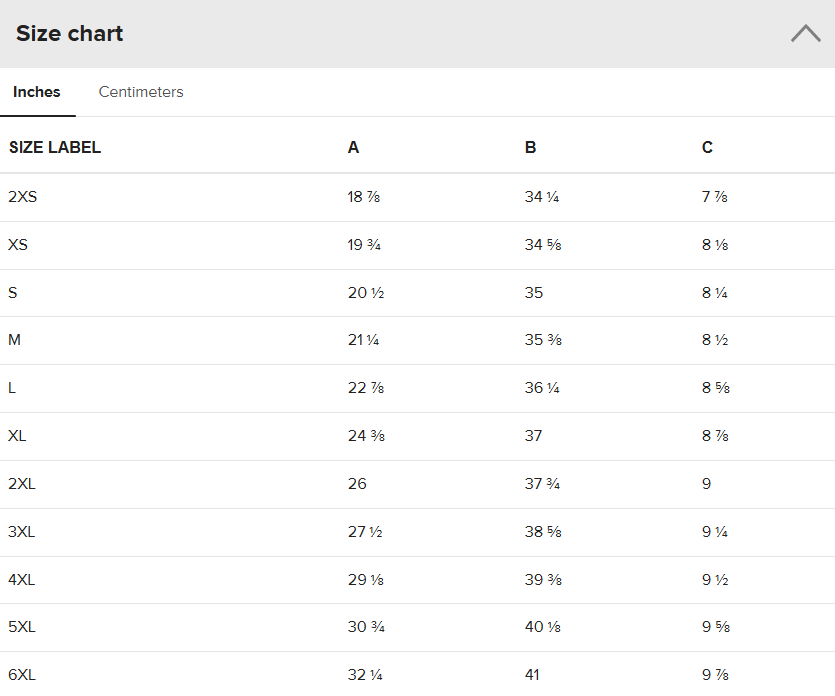Click the SIZE LABEL column header
This screenshot has width=835, height=696.
tap(55, 148)
